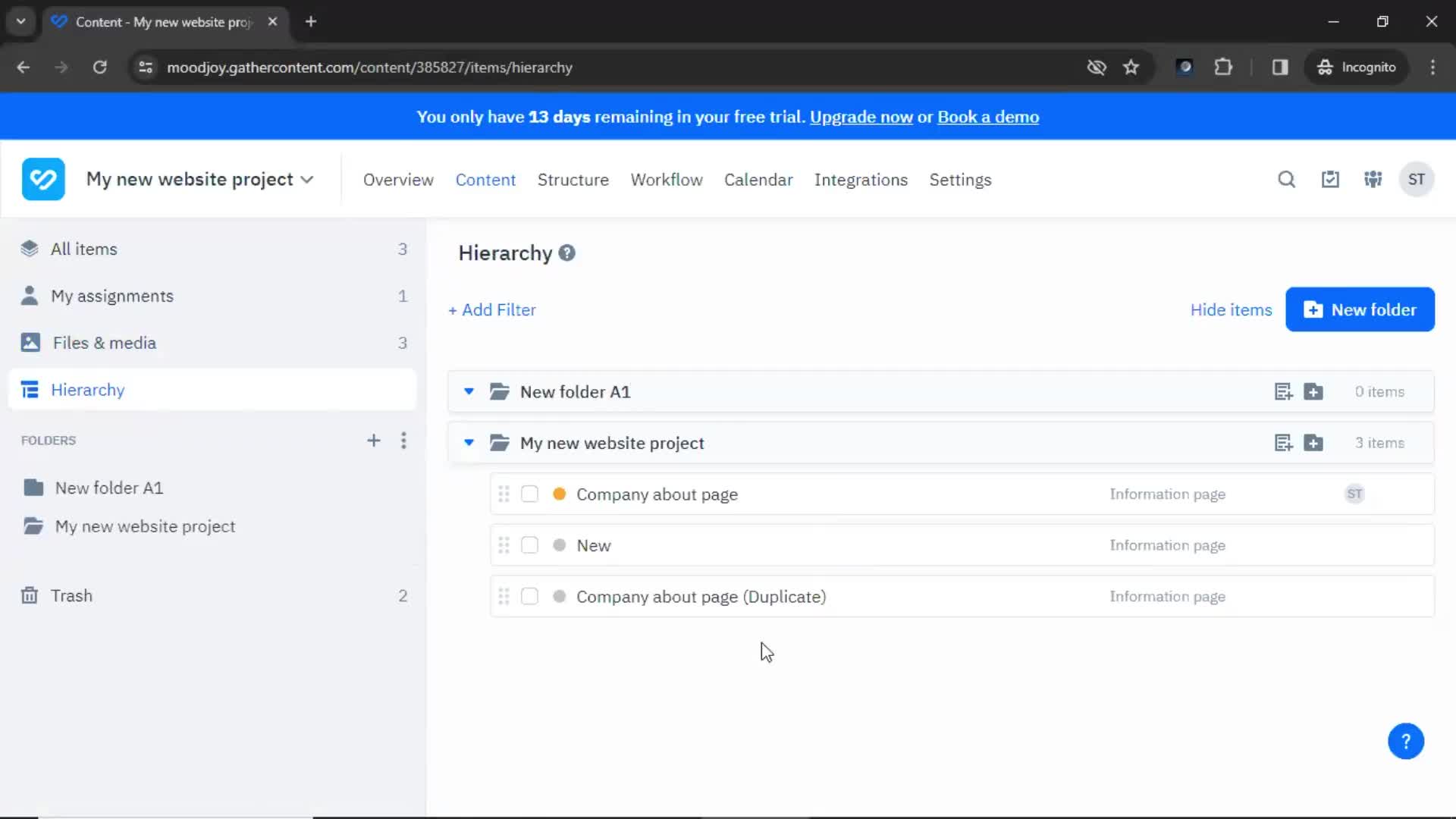Collapse the New folder A1 row arrow
The image size is (1456, 819).
coord(469,392)
